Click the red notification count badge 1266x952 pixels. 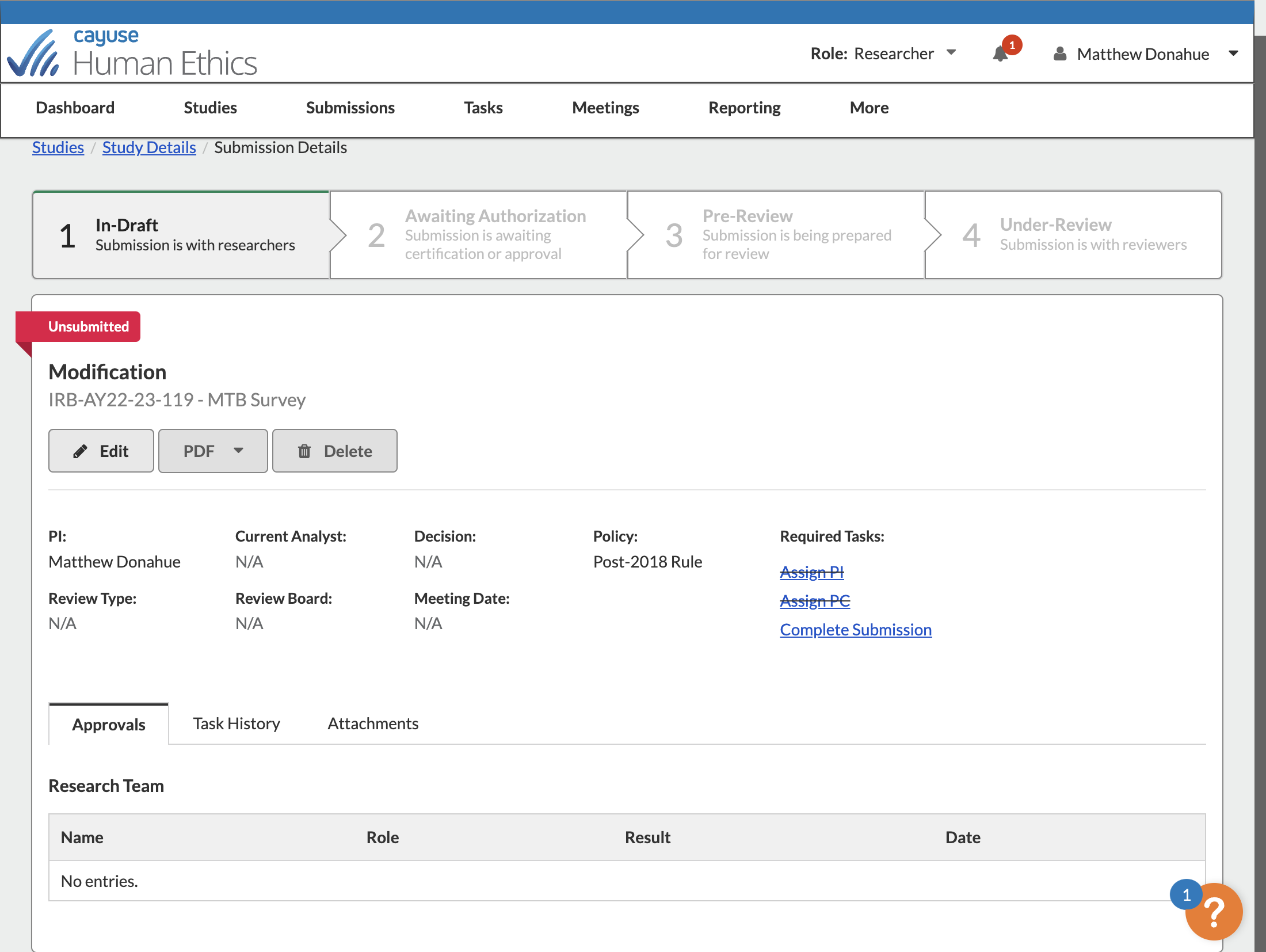point(1012,45)
